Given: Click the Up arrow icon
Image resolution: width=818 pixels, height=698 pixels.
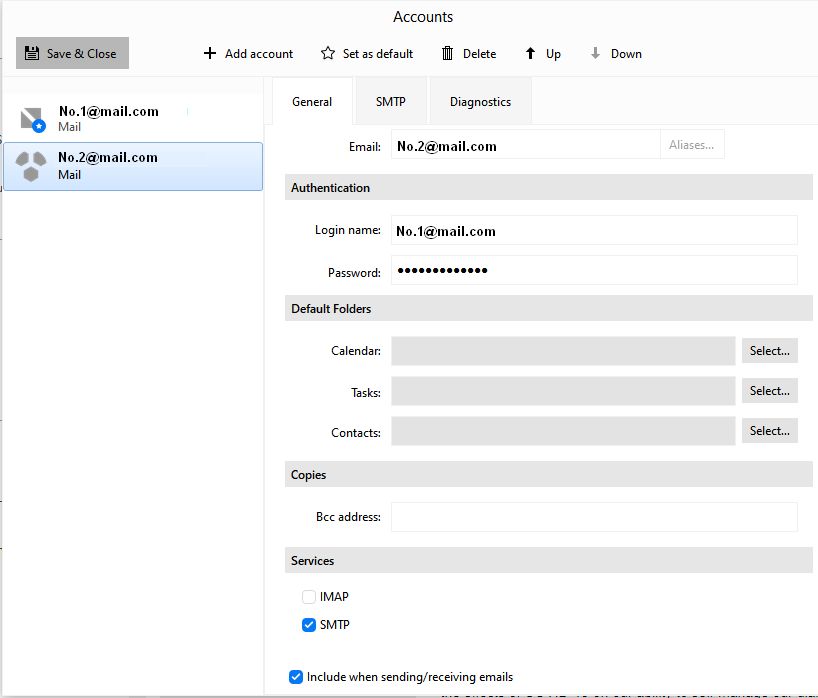Looking at the screenshot, I should point(530,53).
